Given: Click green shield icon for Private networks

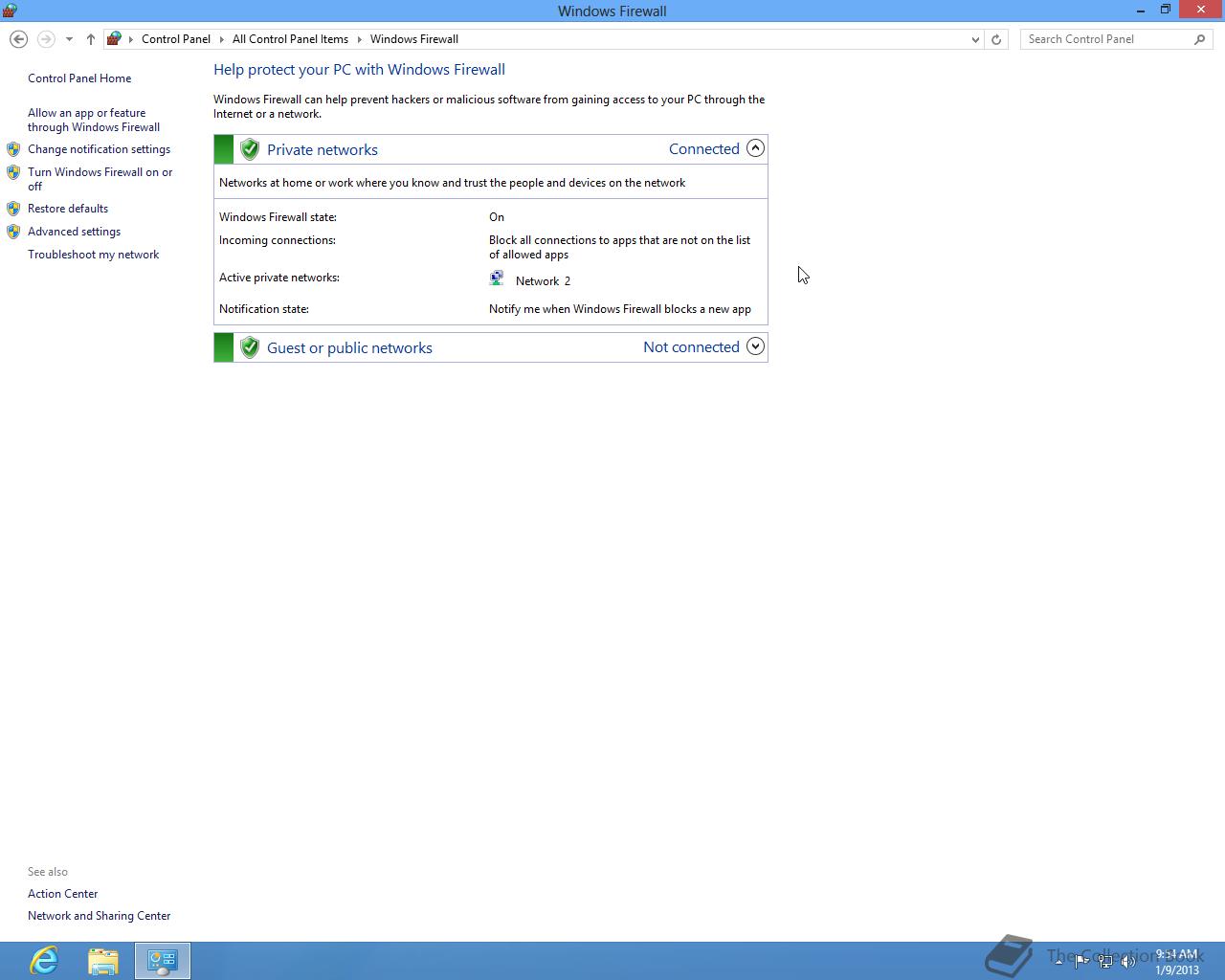Looking at the screenshot, I should [250, 149].
